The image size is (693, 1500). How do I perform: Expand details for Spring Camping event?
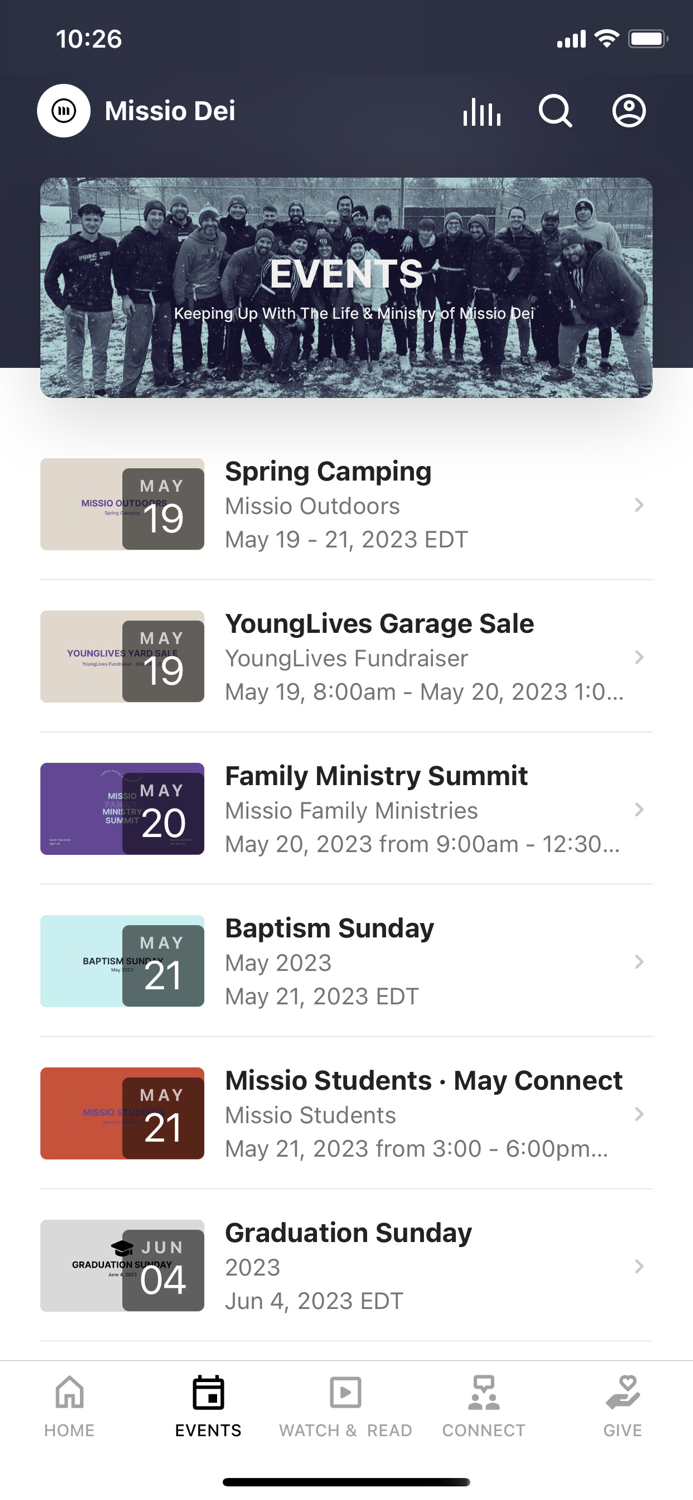(640, 505)
